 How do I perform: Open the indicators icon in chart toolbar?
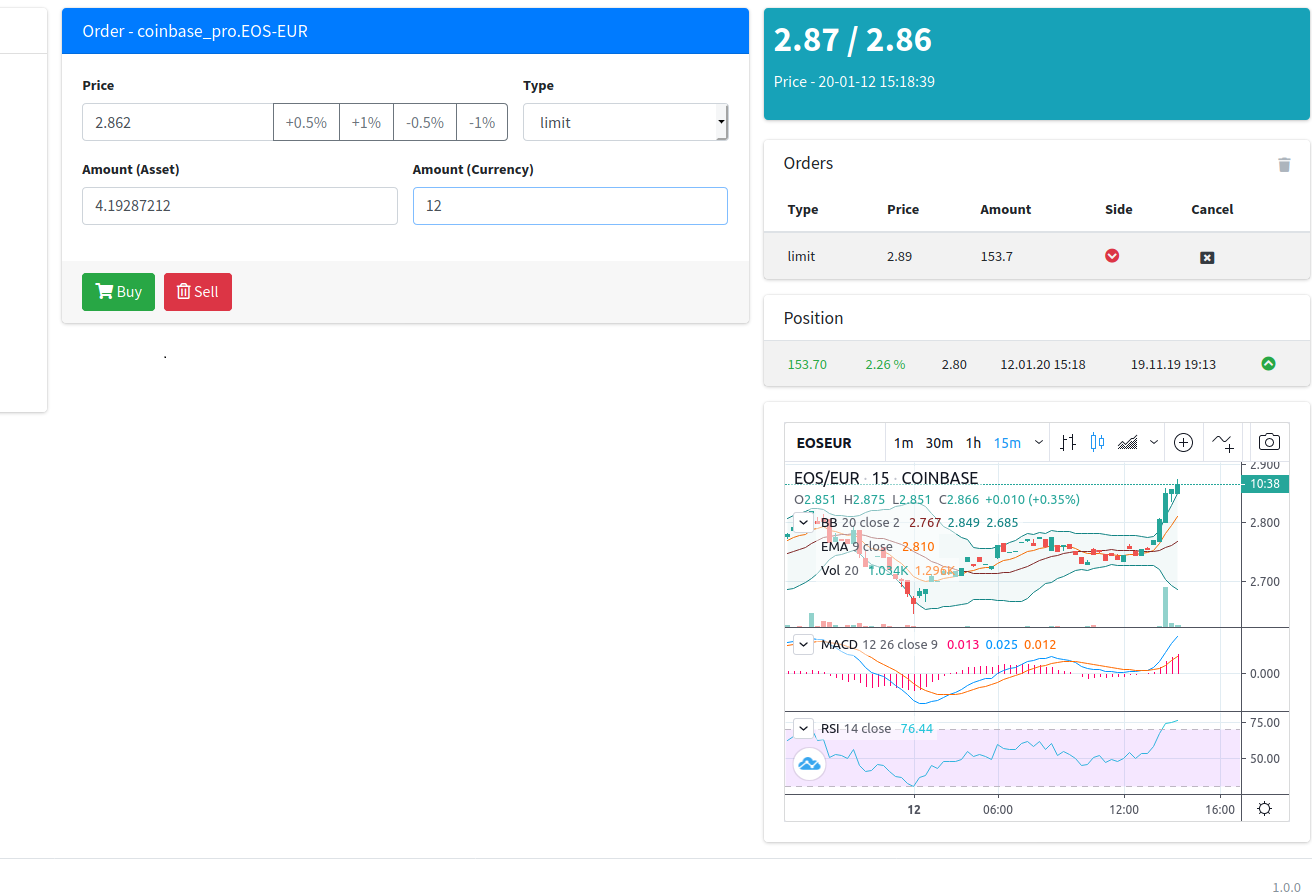click(x=1223, y=442)
